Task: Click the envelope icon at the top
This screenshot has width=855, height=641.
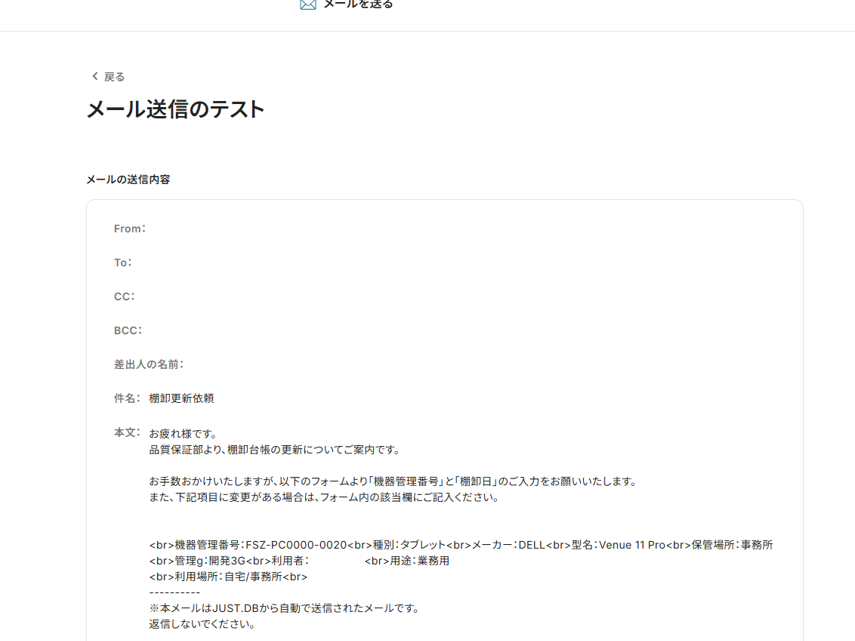Action: point(308,5)
